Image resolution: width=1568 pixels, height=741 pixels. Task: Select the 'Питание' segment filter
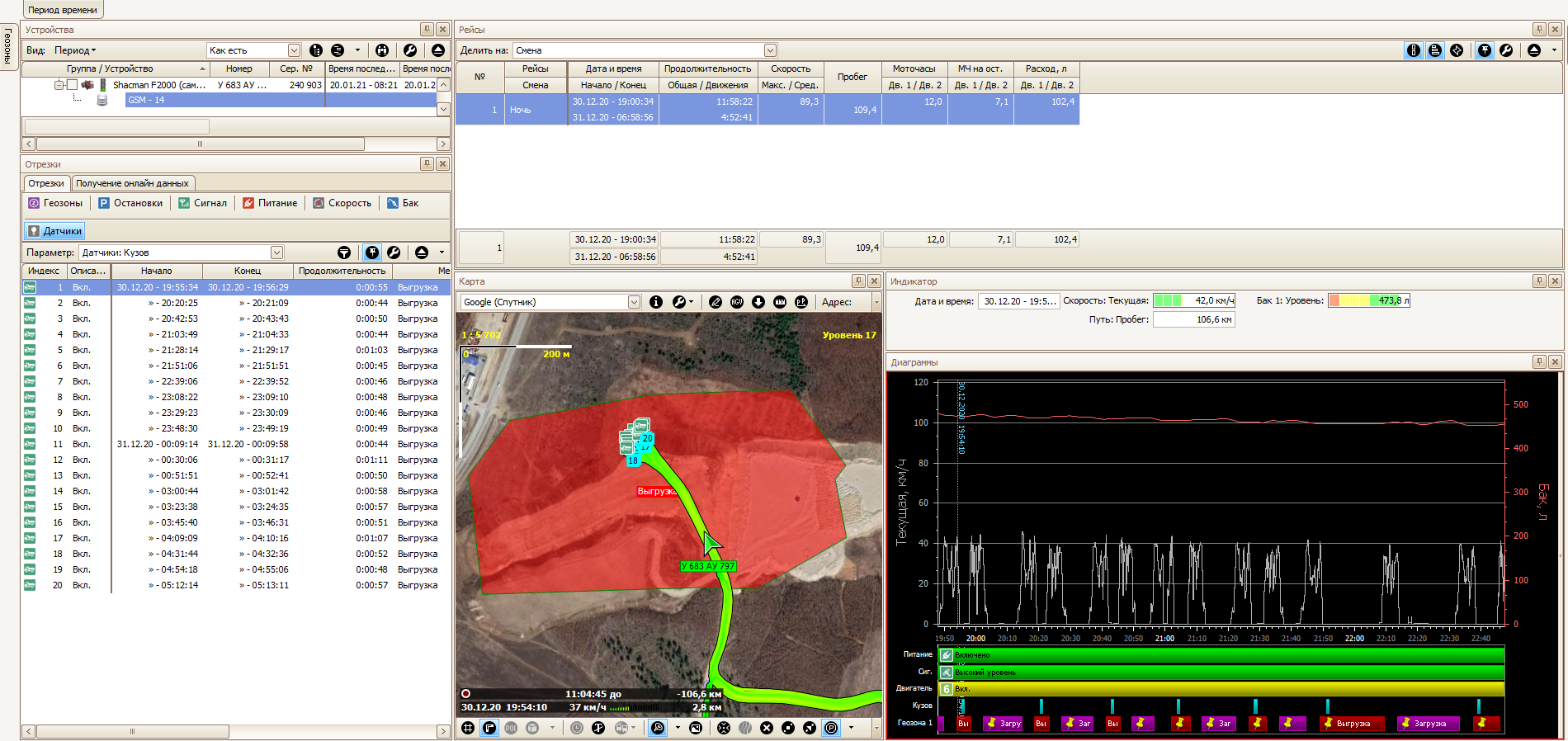pos(270,203)
